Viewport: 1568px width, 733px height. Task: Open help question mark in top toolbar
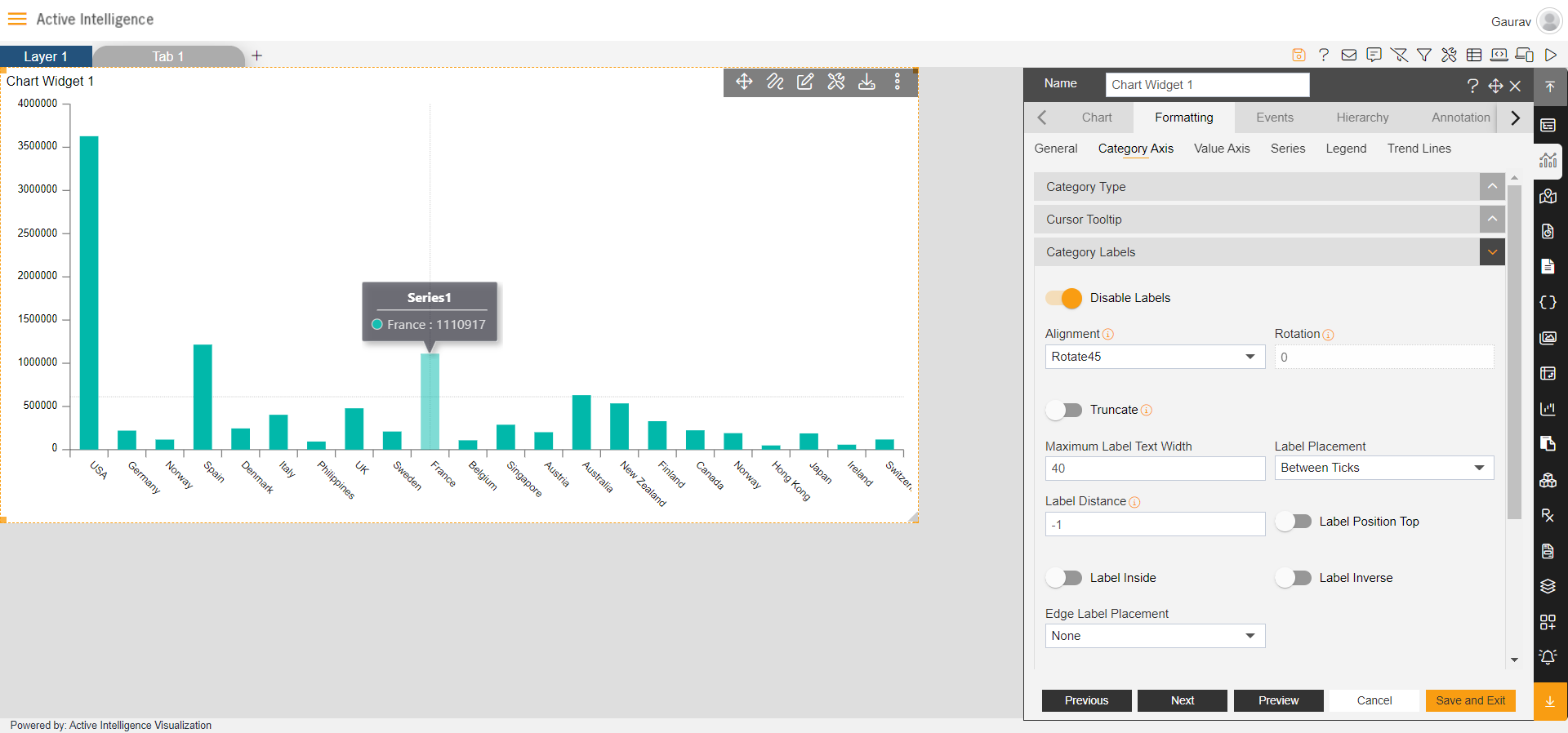pos(1324,55)
